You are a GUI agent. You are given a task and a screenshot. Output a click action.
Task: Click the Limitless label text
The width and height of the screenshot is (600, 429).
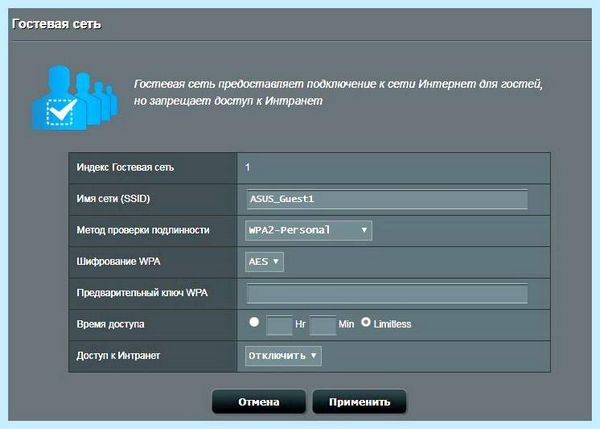point(392,325)
